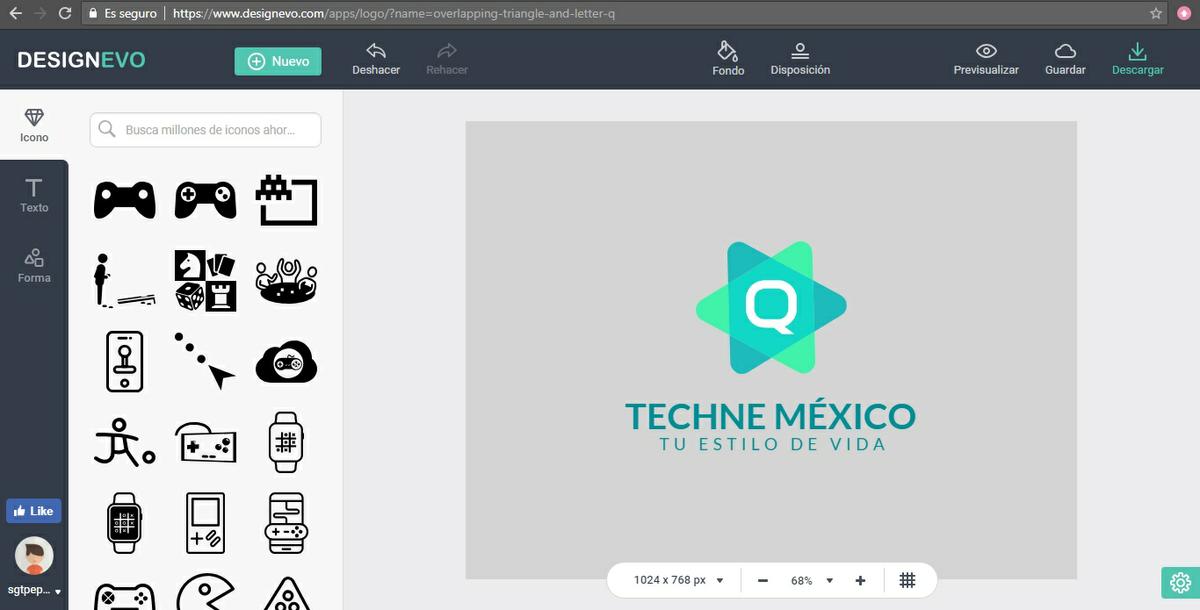The width and height of the screenshot is (1200, 610).
Task: Toggle the canvas grid display
Action: [907, 580]
